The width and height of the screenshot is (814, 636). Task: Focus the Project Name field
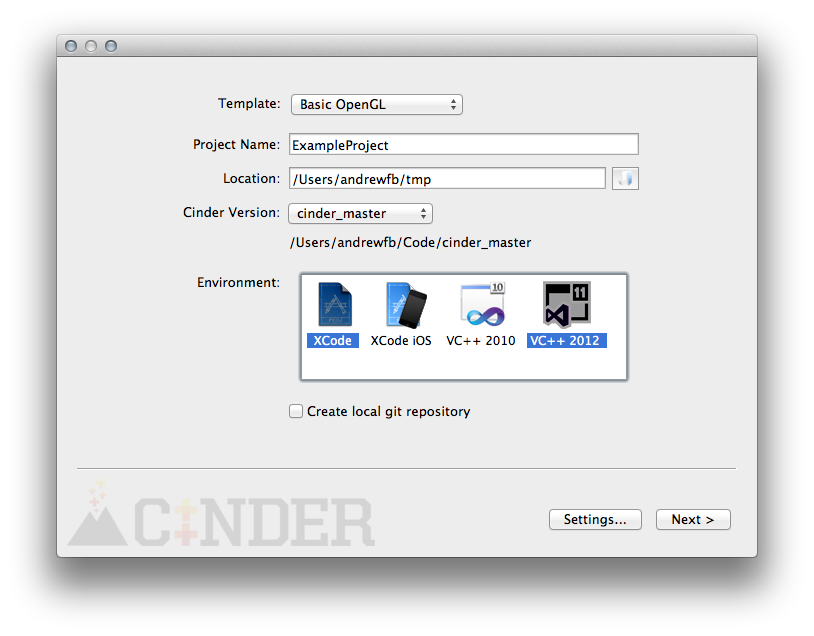(x=464, y=144)
